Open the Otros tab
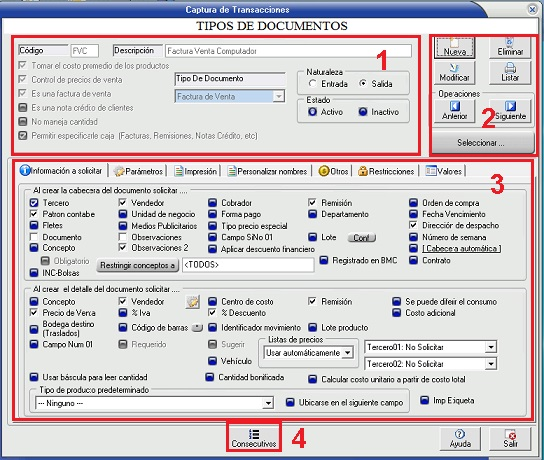 (333, 171)
